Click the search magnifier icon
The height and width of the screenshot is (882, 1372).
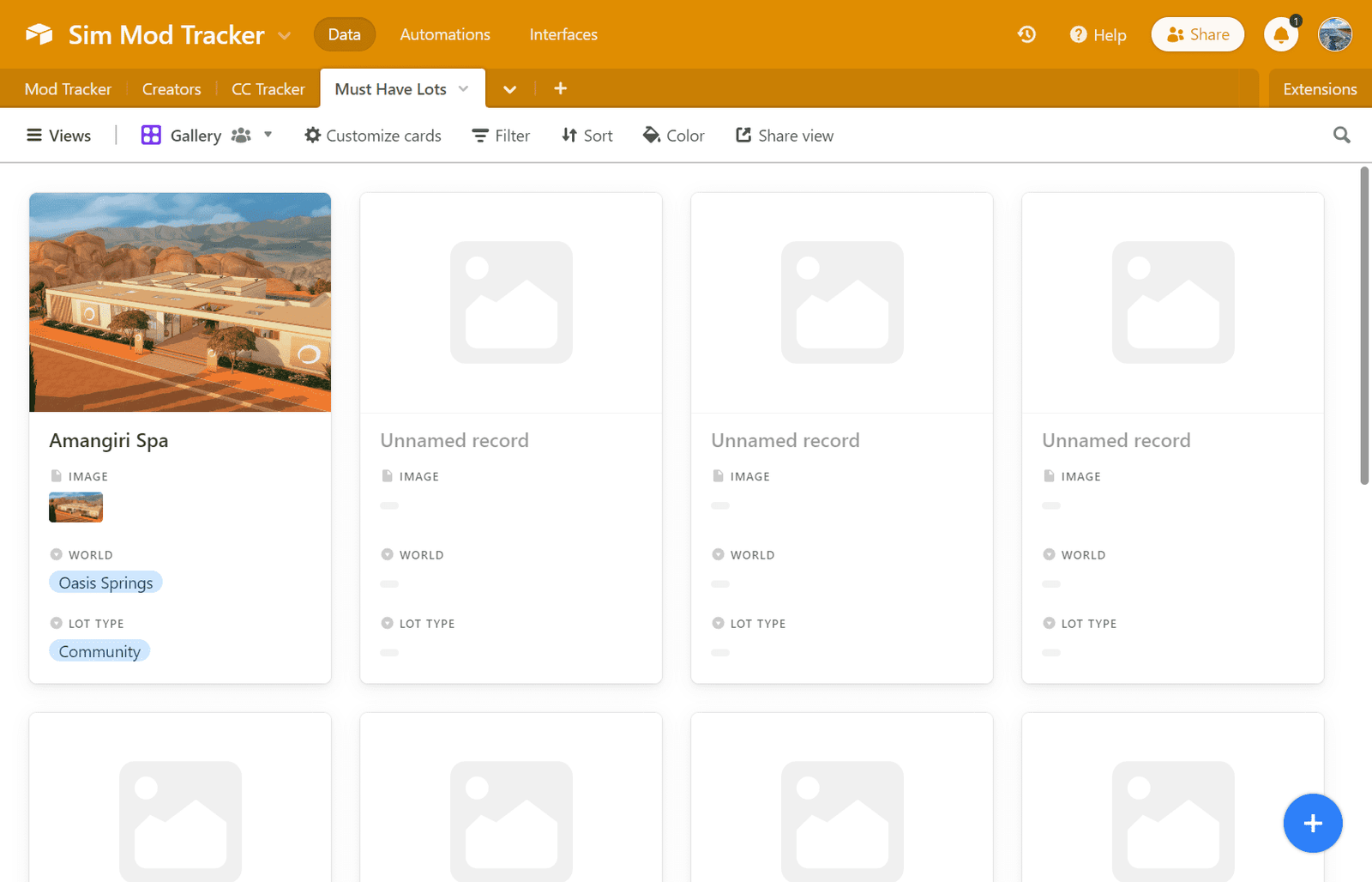1341,136
